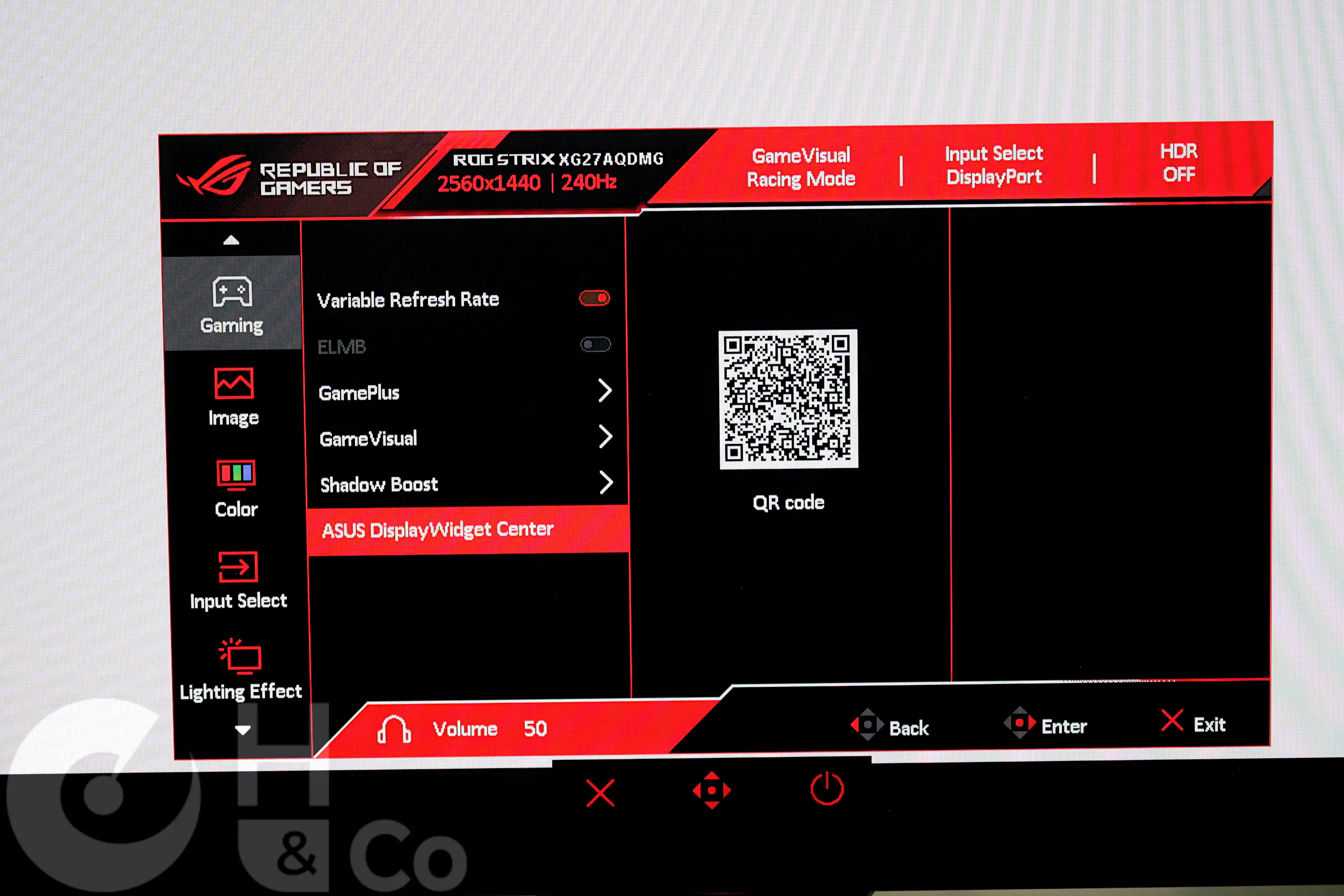Click the Volume label

click(x=465, y=728)
